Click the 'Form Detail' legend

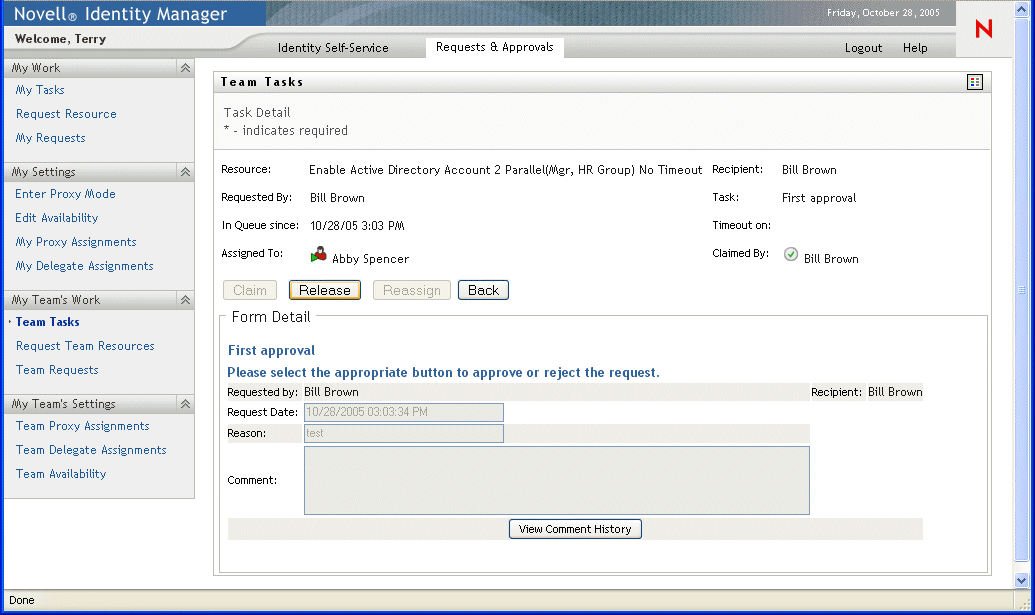271,317
